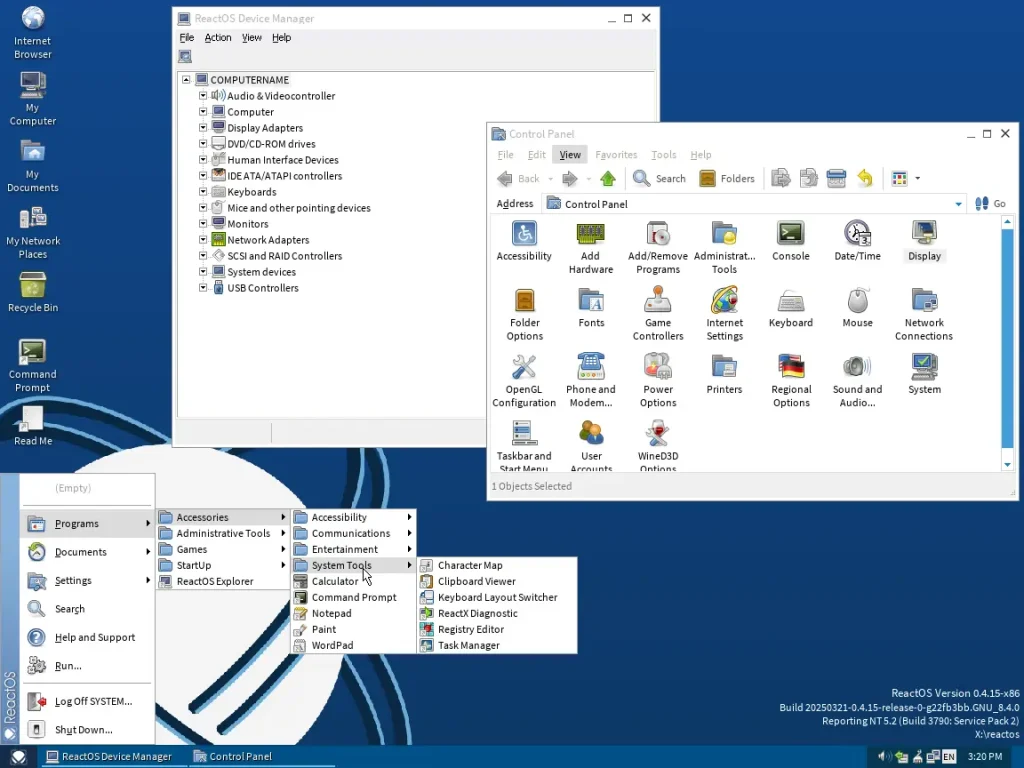Click the volume tray icon

pos(882,756)
